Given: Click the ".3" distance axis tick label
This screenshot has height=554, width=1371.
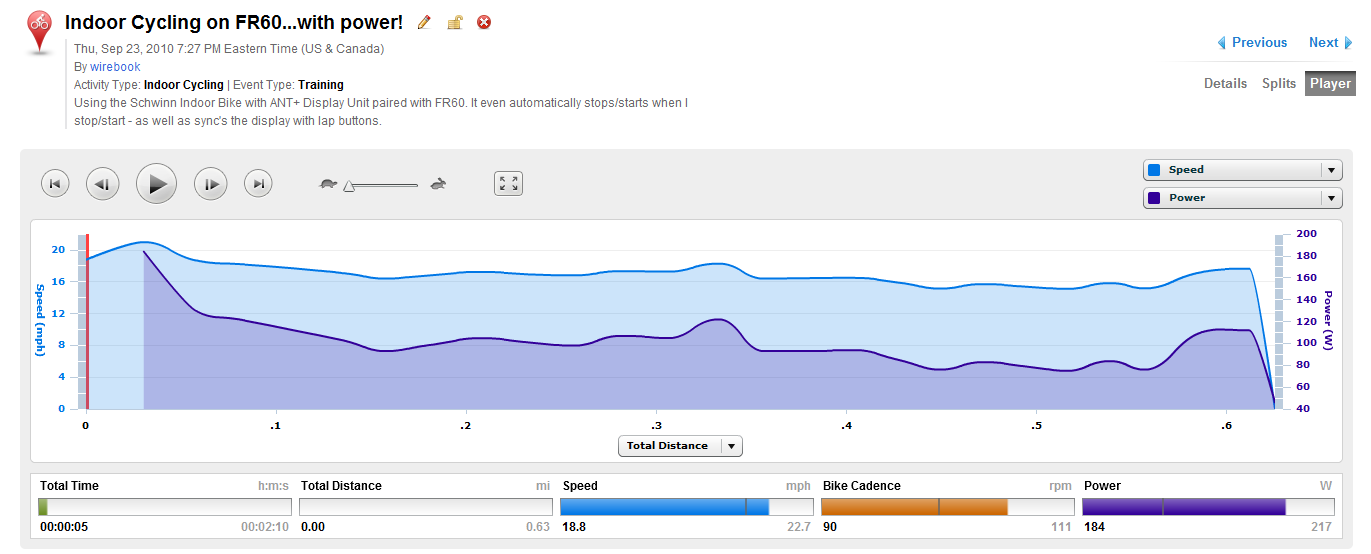Looking at the screenshot, I should pyautogui.click(x=656, y=425).
